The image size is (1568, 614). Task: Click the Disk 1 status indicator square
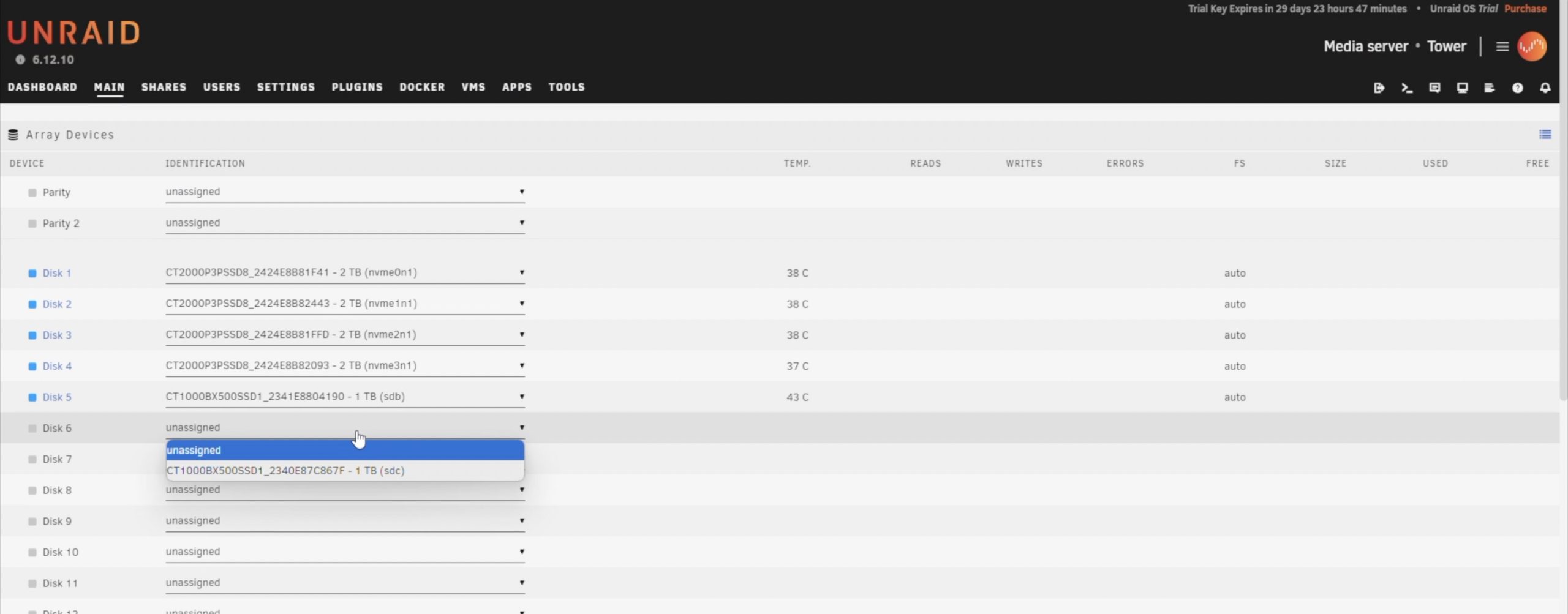tap(32, 274)
